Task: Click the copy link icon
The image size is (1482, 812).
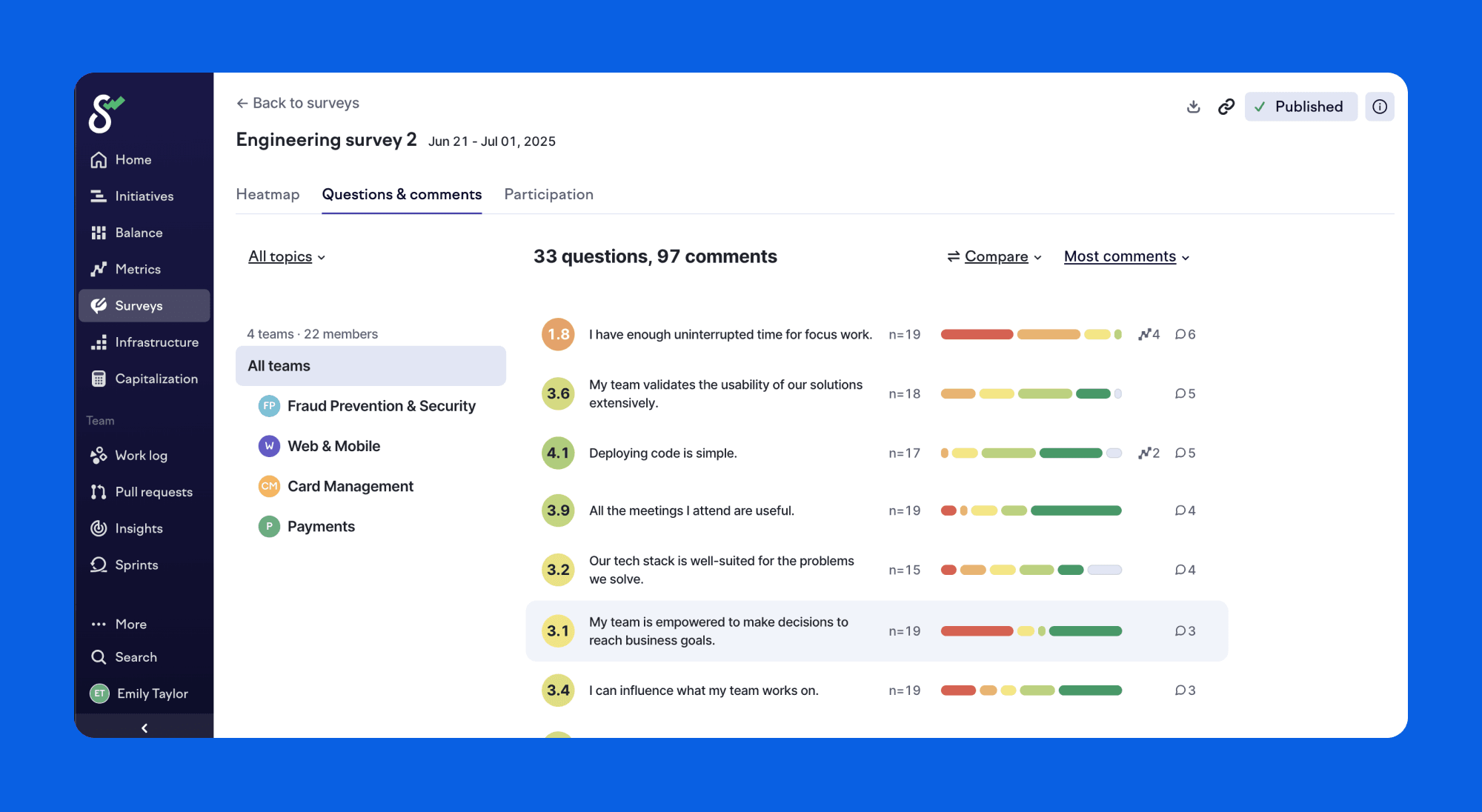Action: coord(1226,107)
